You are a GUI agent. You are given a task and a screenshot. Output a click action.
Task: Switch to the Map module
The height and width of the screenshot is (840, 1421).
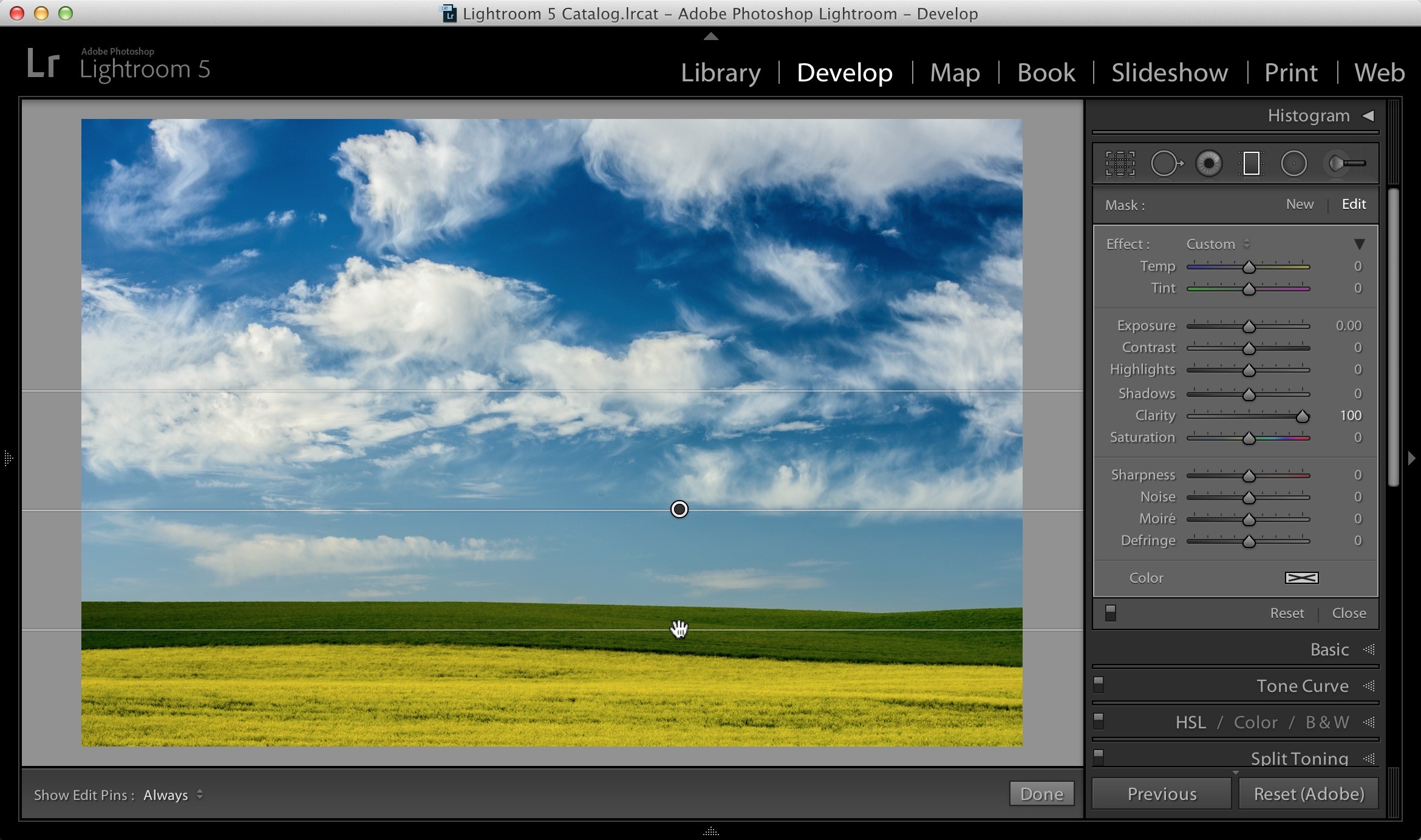coord(955,73)
